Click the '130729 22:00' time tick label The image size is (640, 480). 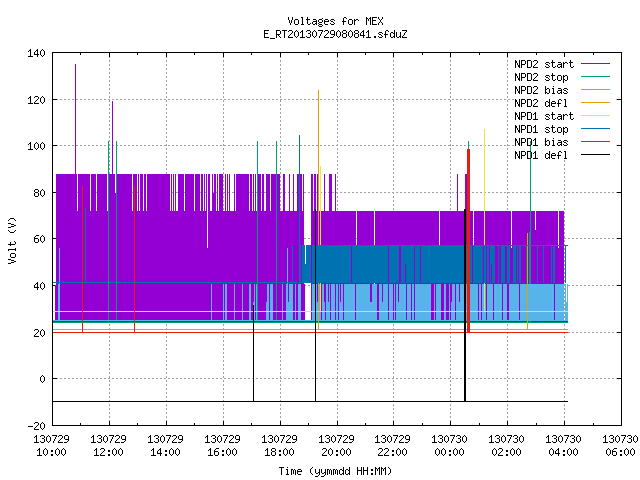[392, 446]
